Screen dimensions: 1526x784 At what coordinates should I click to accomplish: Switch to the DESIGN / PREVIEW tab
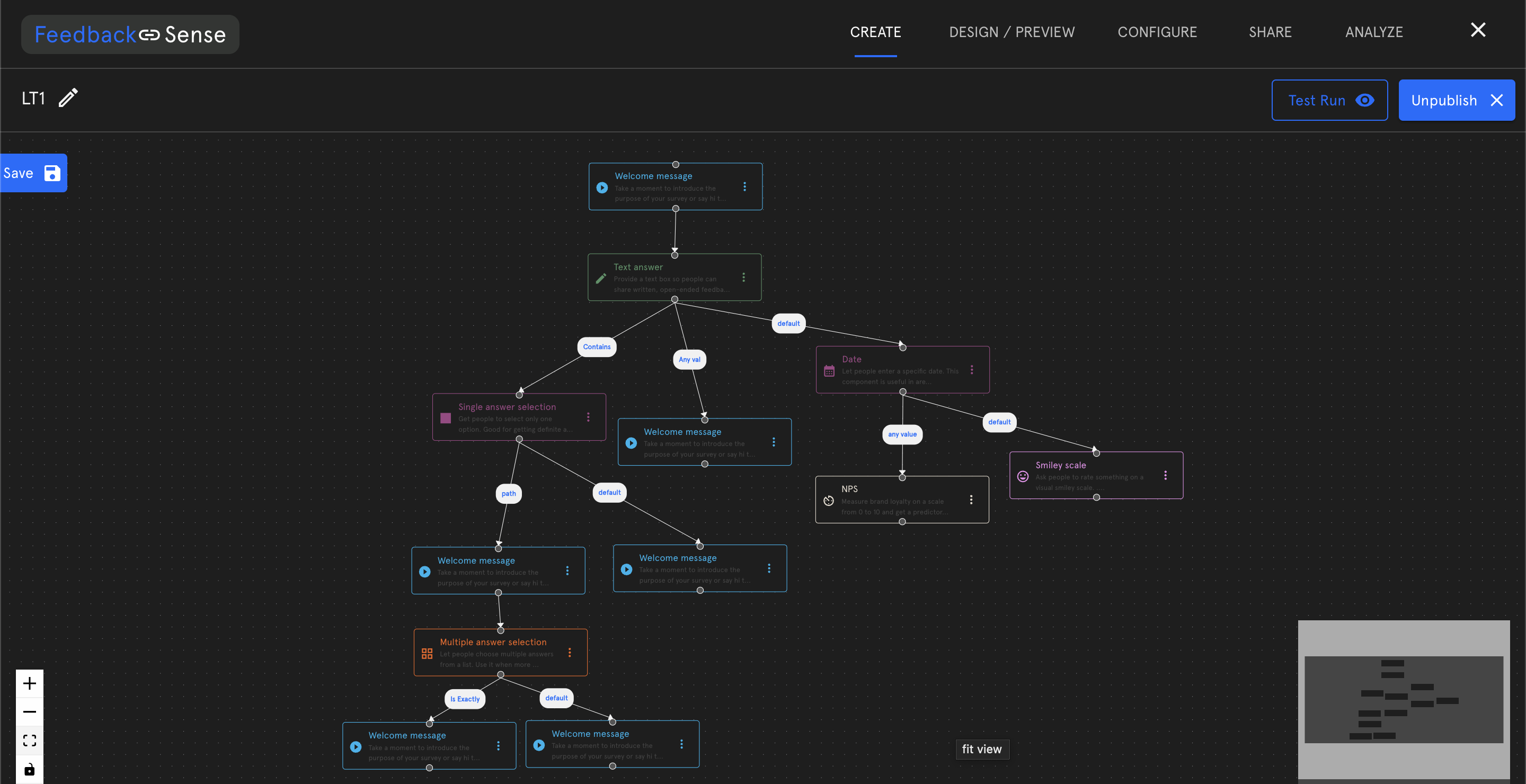click(1011, 32)
